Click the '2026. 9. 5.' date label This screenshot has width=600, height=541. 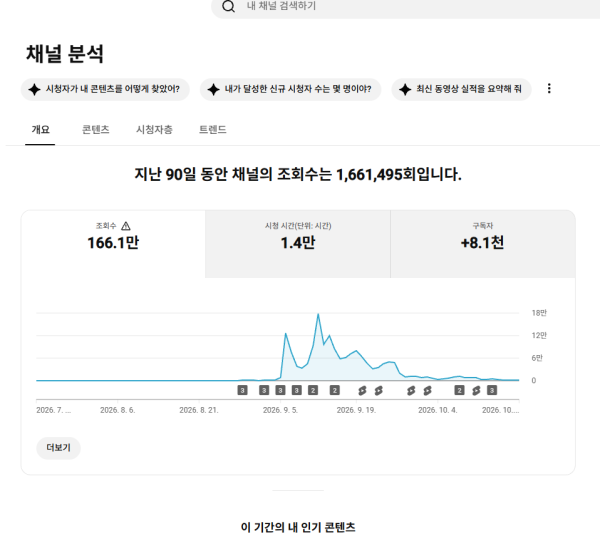coord(280,410)
